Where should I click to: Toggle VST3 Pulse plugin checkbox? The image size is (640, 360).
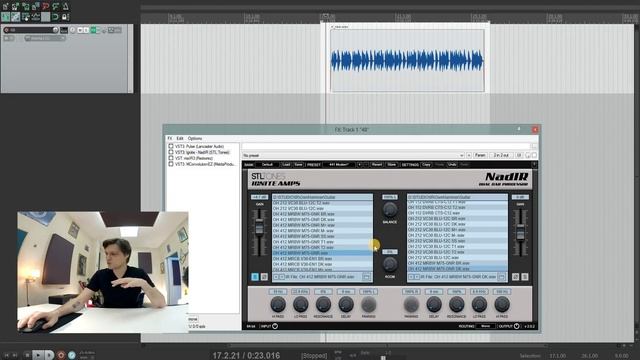[x=171, y=146]
